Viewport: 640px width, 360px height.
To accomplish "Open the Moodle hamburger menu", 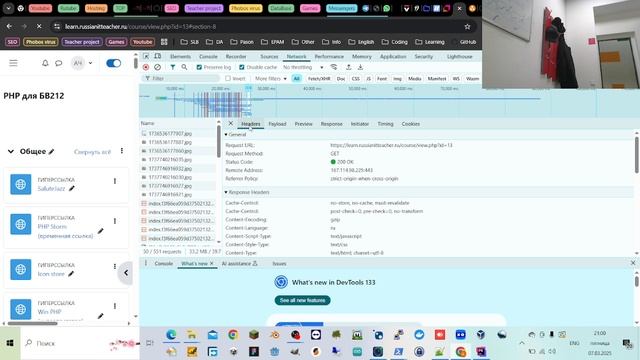I will [x=13, y=63].
